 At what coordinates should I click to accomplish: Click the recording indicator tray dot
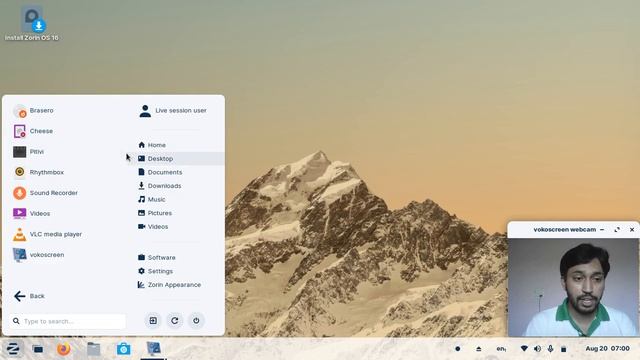(x=458, y=349)
